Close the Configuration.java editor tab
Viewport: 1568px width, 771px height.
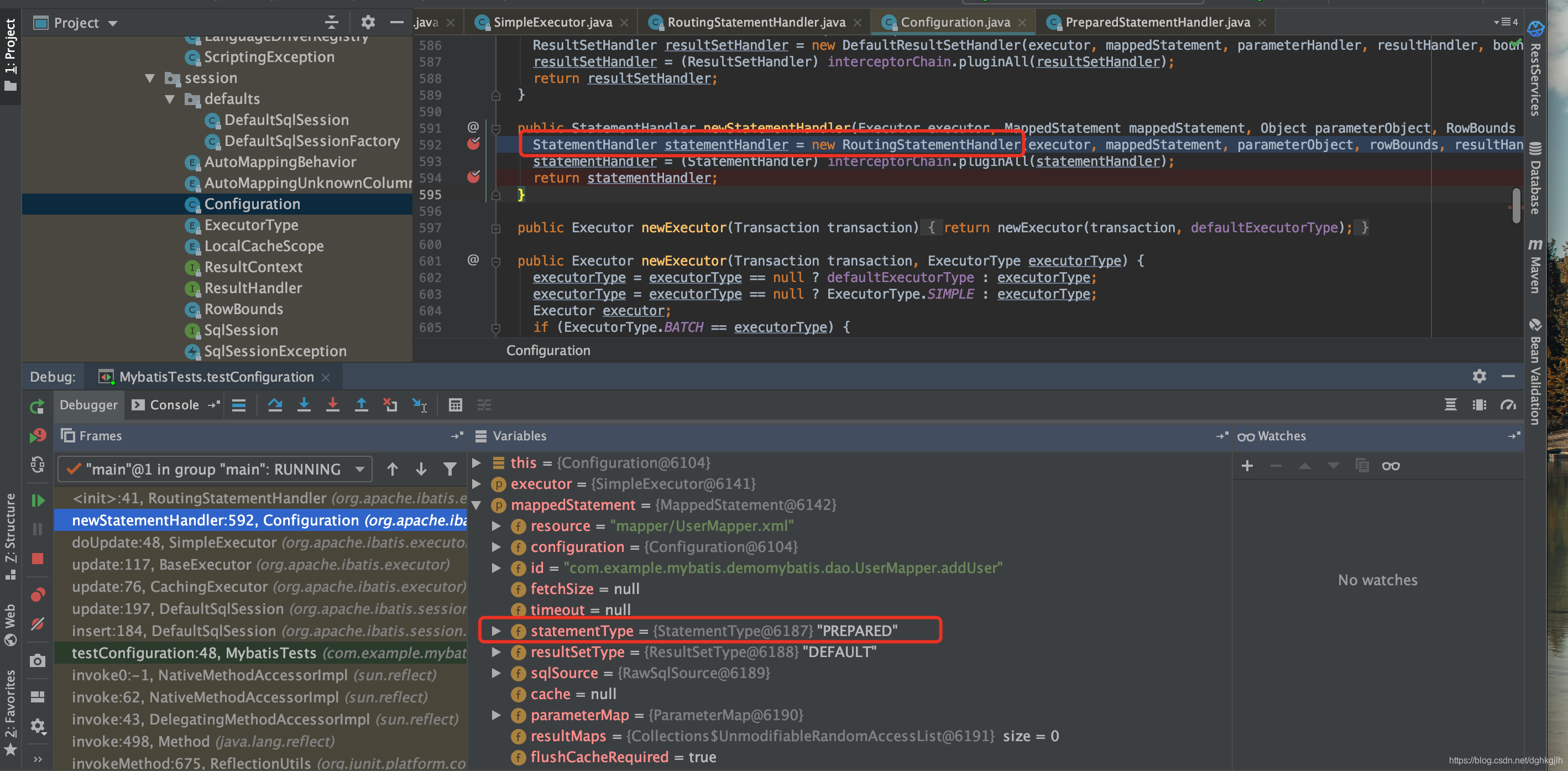click(1023, 23)
